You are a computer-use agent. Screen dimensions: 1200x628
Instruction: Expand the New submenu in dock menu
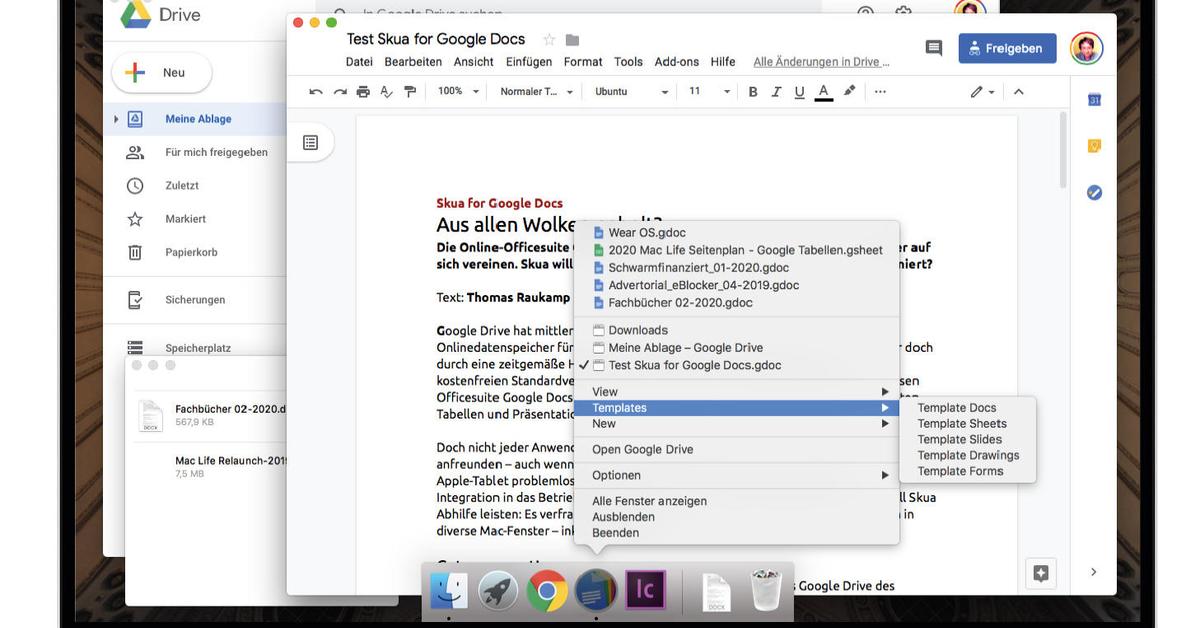tap(736, 424)
